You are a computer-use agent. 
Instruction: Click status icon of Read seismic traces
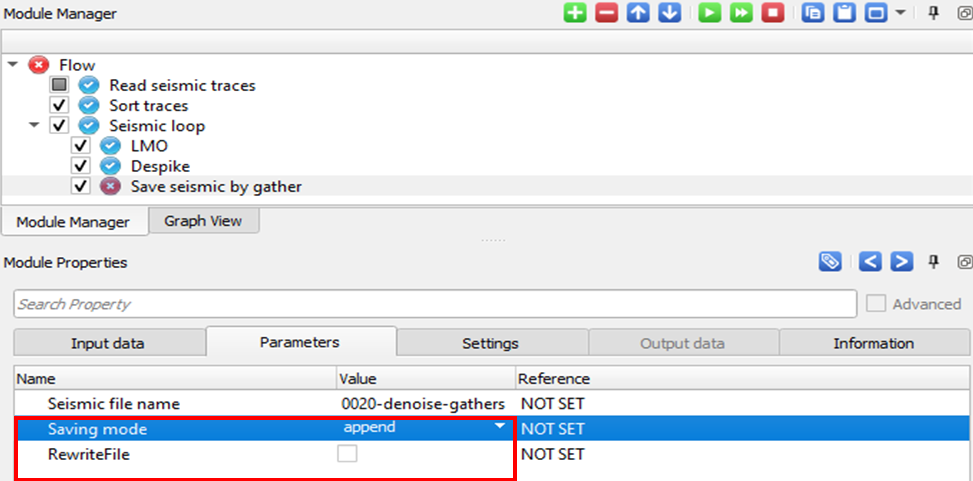(x=89, y=85)
